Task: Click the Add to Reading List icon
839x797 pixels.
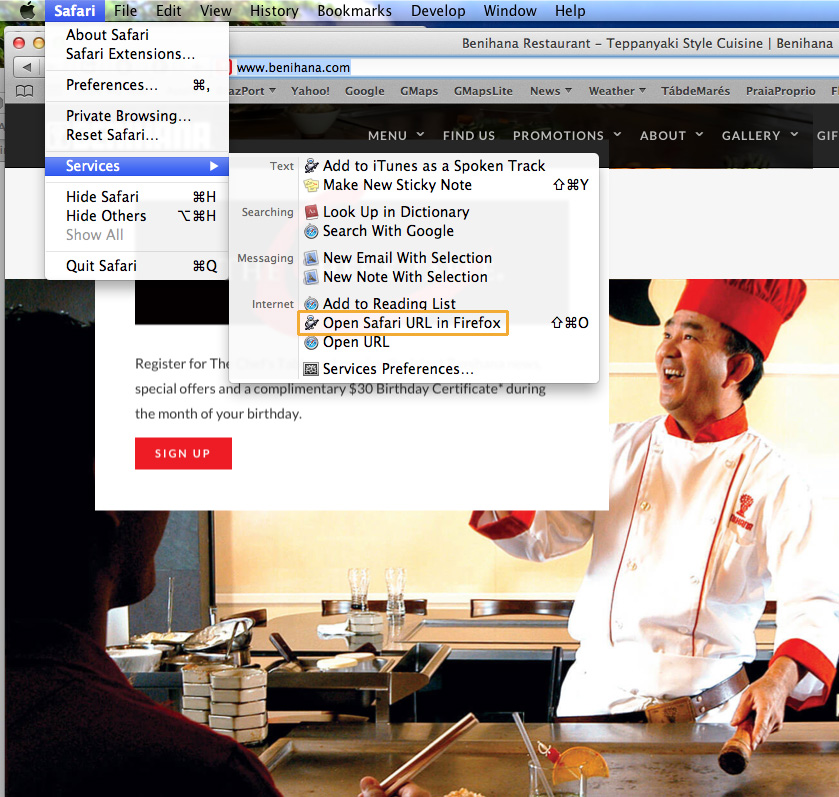Action: (x=311, y=304)
